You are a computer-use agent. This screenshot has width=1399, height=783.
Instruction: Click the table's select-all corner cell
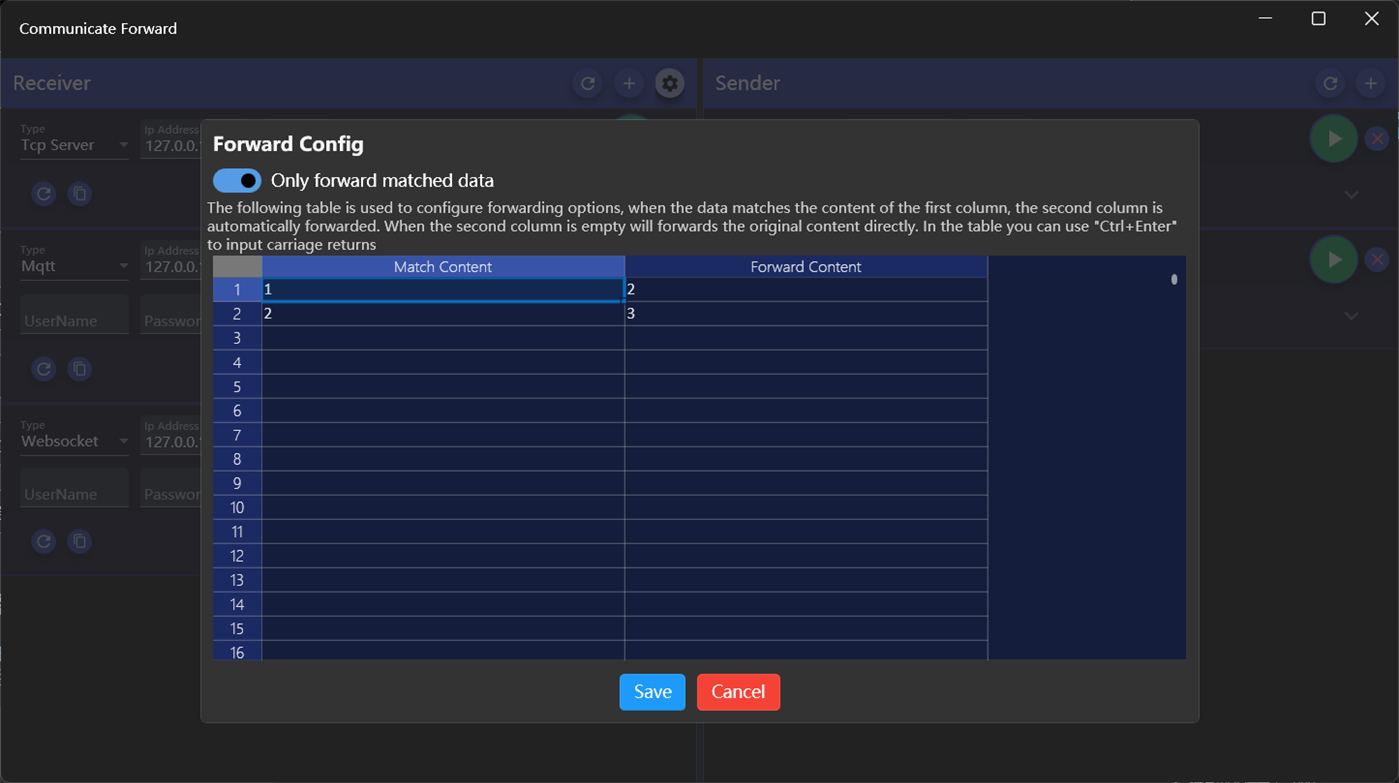(237, 267)
